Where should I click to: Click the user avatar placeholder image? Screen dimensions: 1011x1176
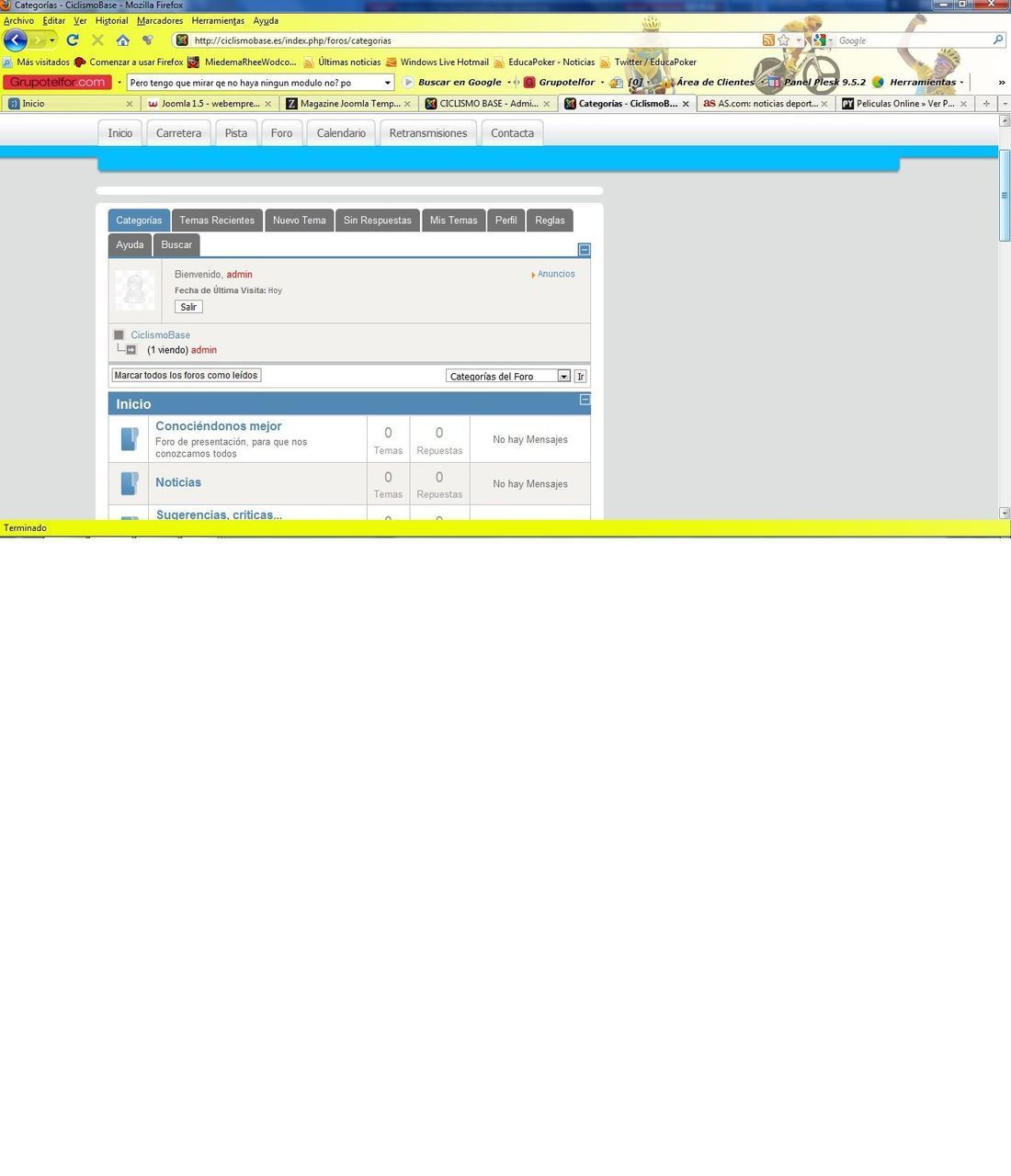point(134,290)
